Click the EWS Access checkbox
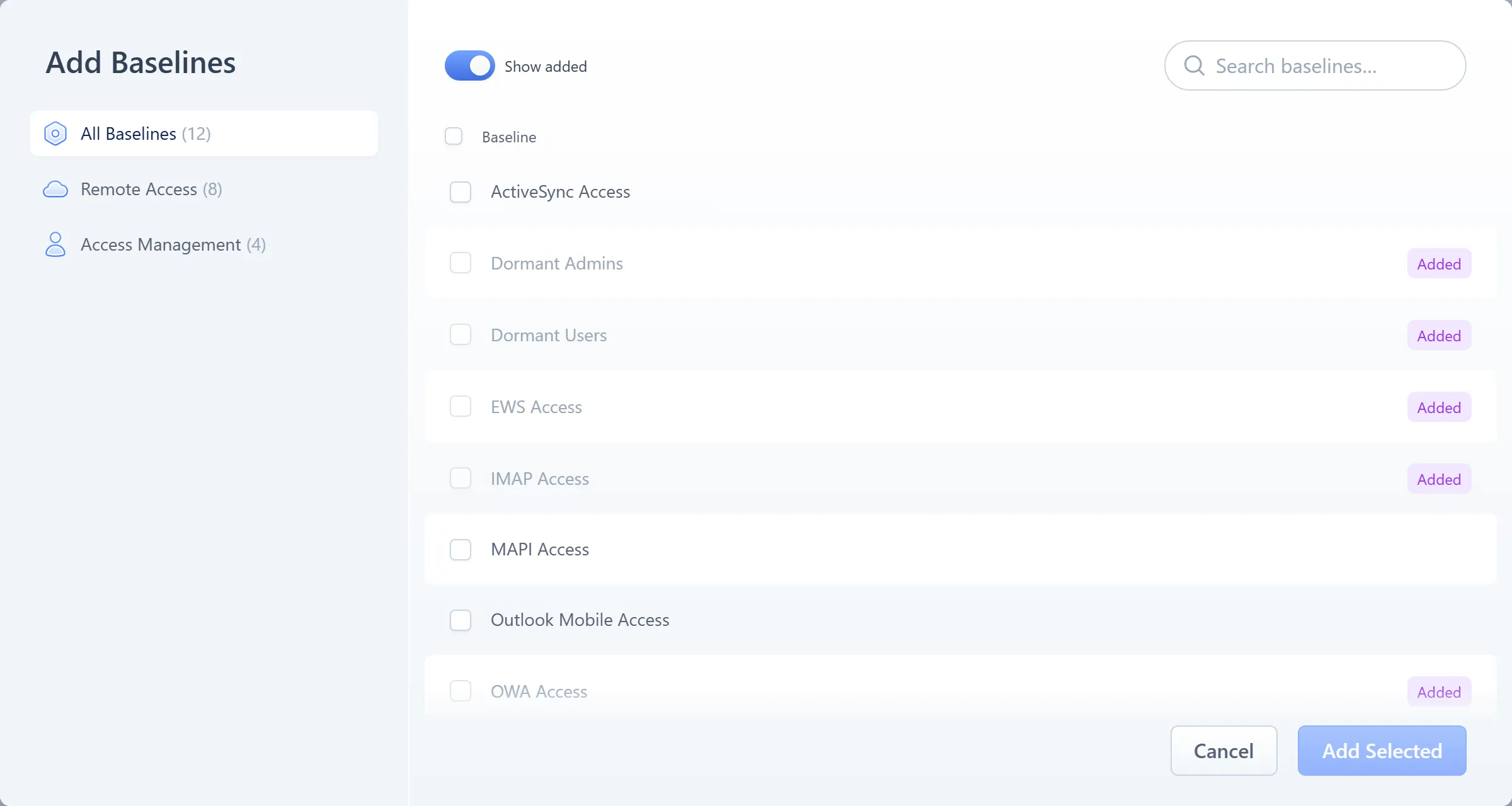The image size is (1512, 806). (461, 406)
